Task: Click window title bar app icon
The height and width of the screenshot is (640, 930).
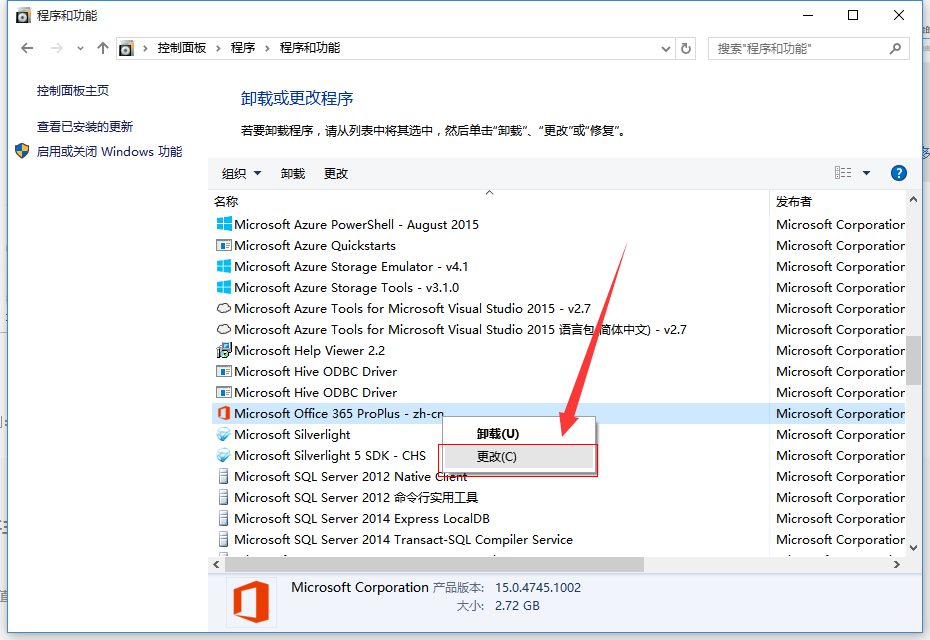Action: tap(23, 15)
